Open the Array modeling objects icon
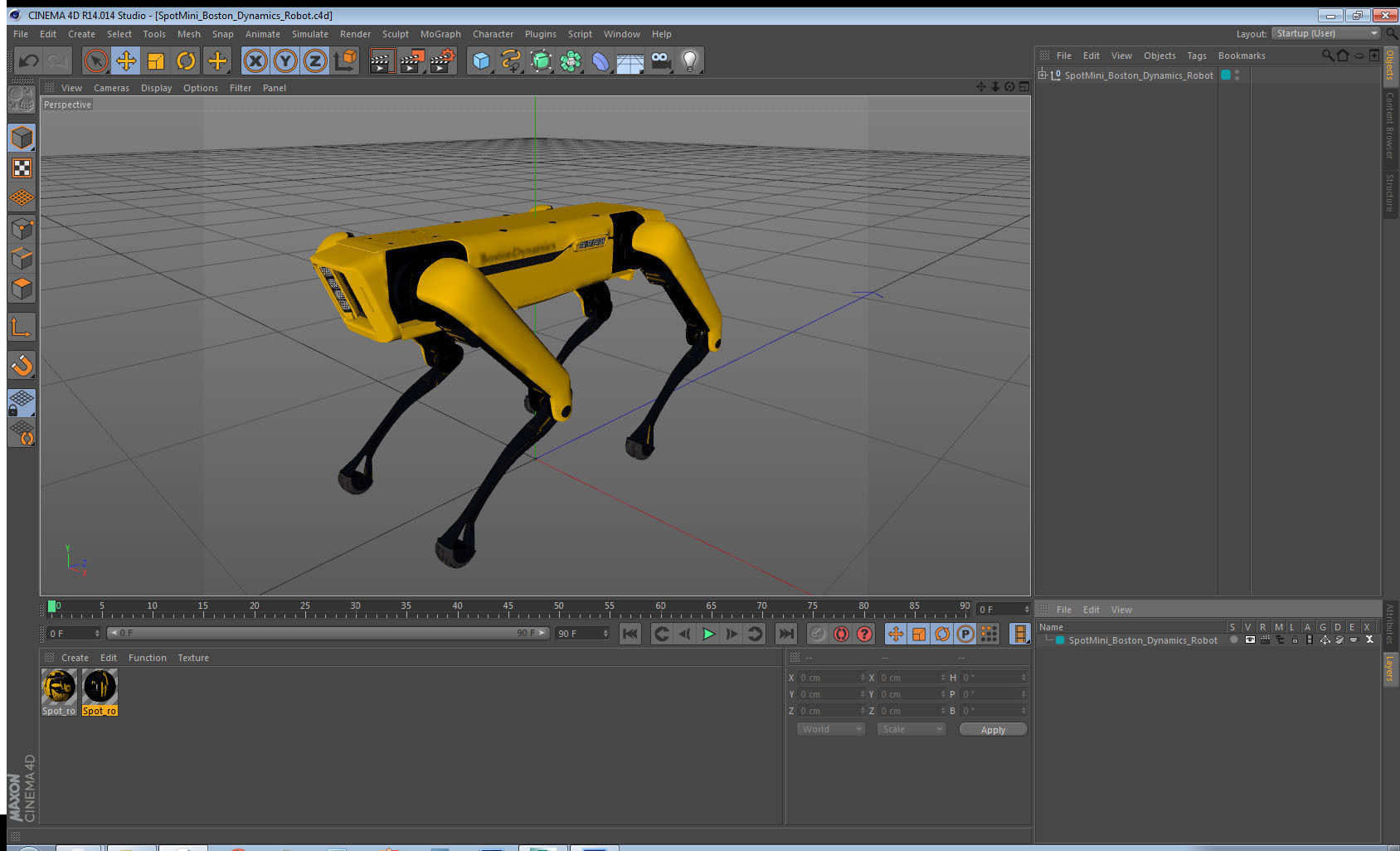 coord(571,61)
